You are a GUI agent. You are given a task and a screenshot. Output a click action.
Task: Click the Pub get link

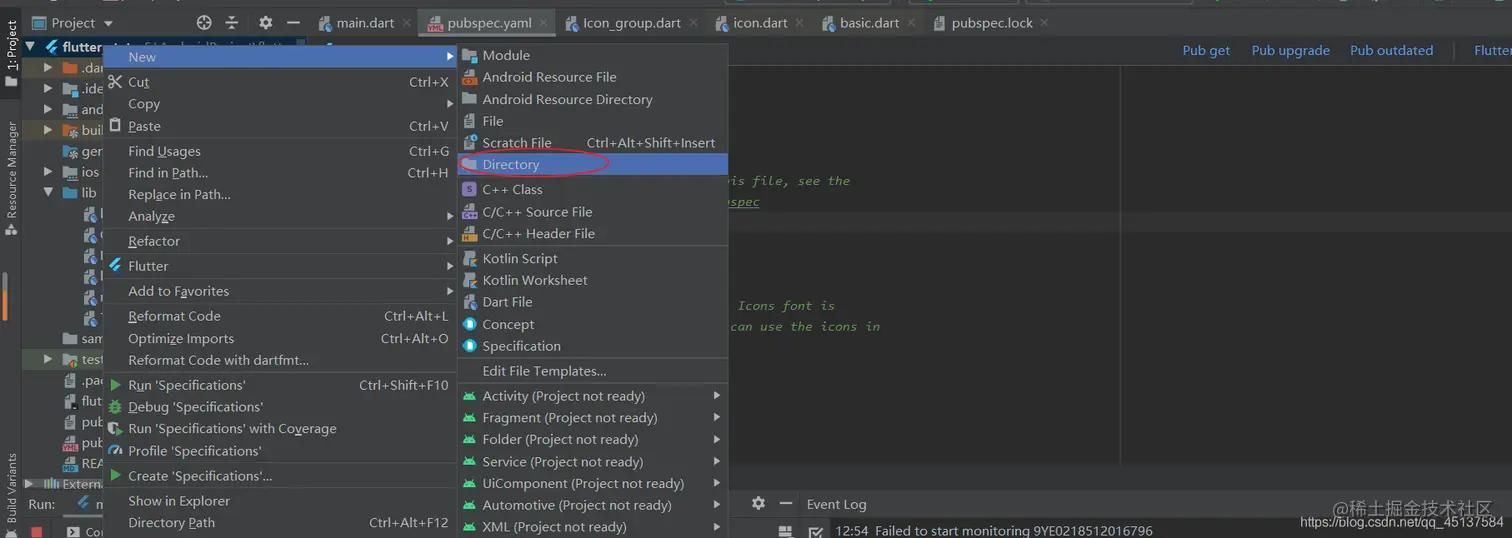pos(1206,50)
